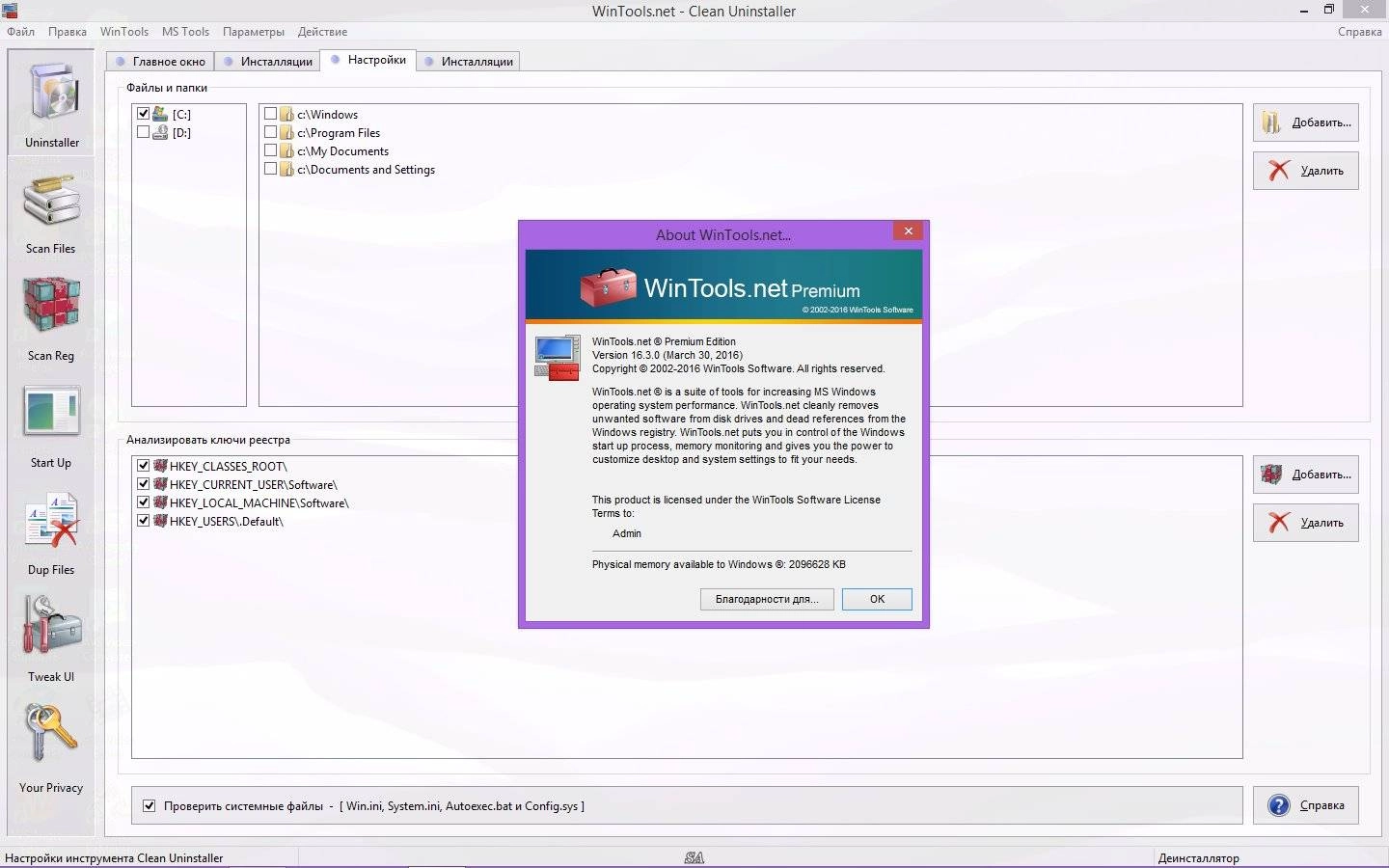Click the HKEY_LOCAL_MACHINE registry icon
This screenshot has height=868, width=1389.
coord(160,502)
